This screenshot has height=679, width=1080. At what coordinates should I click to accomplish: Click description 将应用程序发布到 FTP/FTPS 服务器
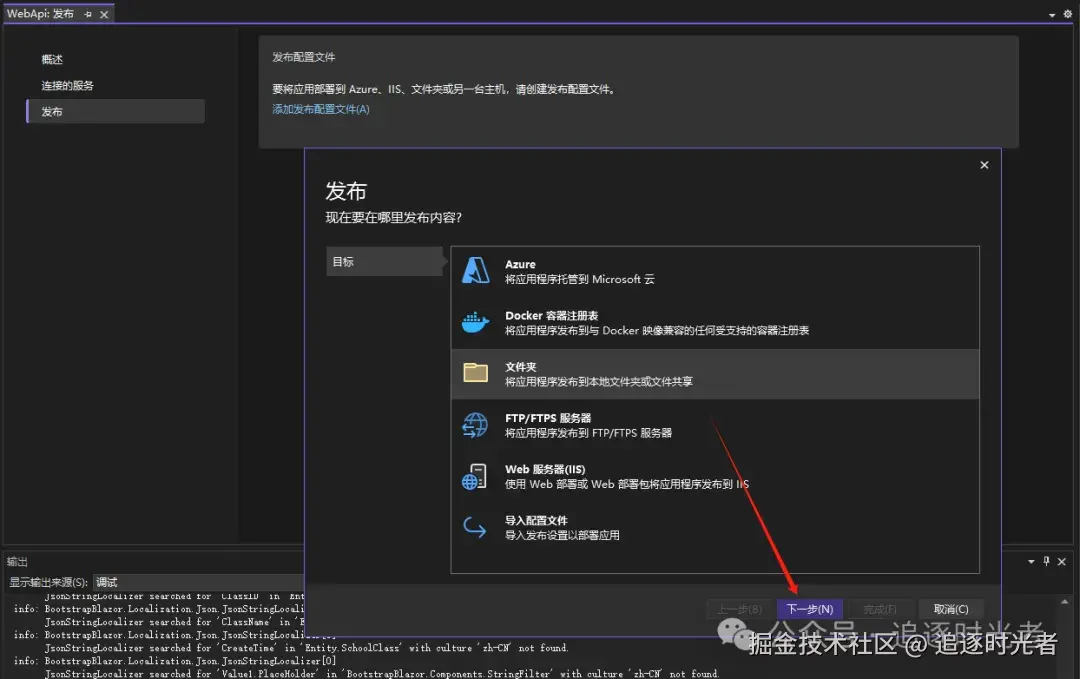click(589, 432)
